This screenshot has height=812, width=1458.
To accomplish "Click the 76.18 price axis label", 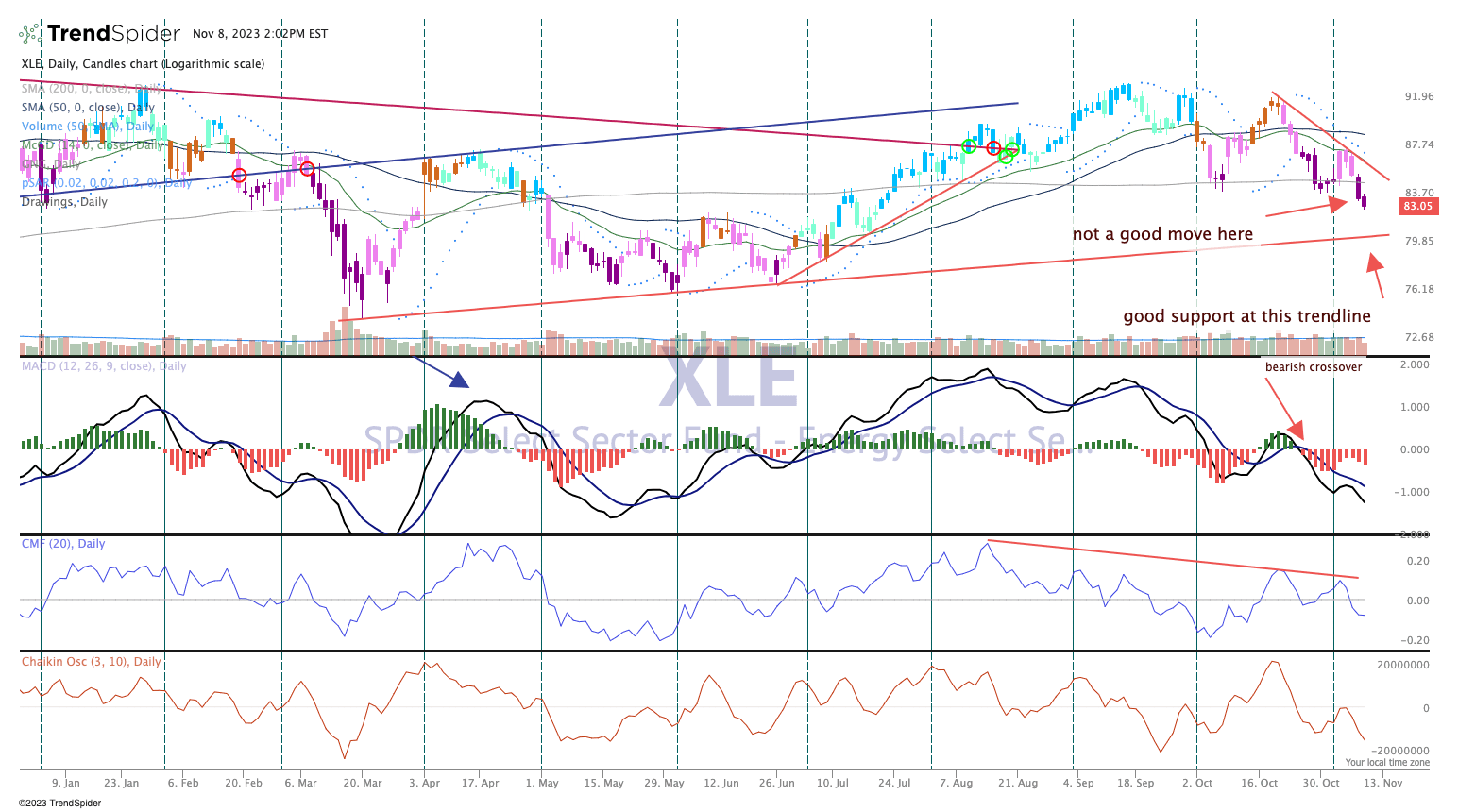I will point(1419,289).
